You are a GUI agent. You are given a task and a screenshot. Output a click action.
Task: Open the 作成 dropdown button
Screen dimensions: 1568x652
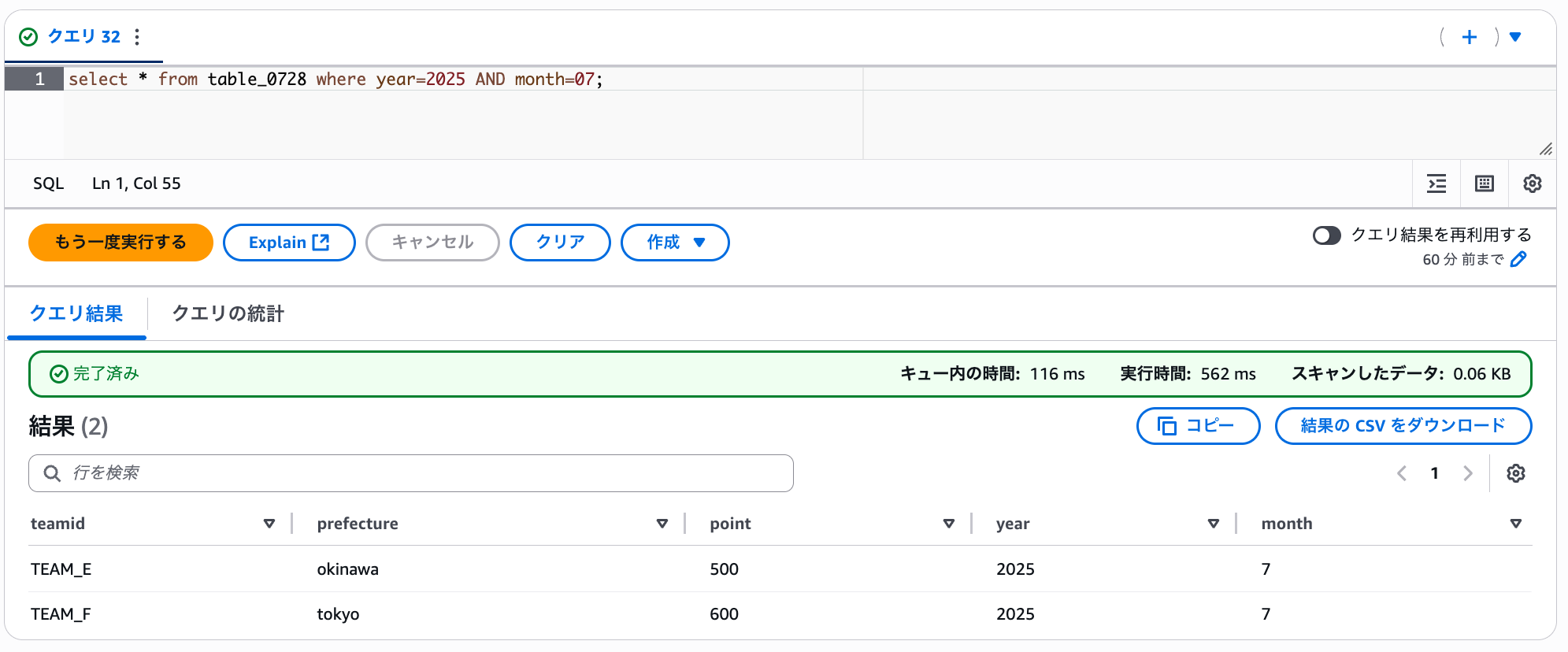[675, 243]
